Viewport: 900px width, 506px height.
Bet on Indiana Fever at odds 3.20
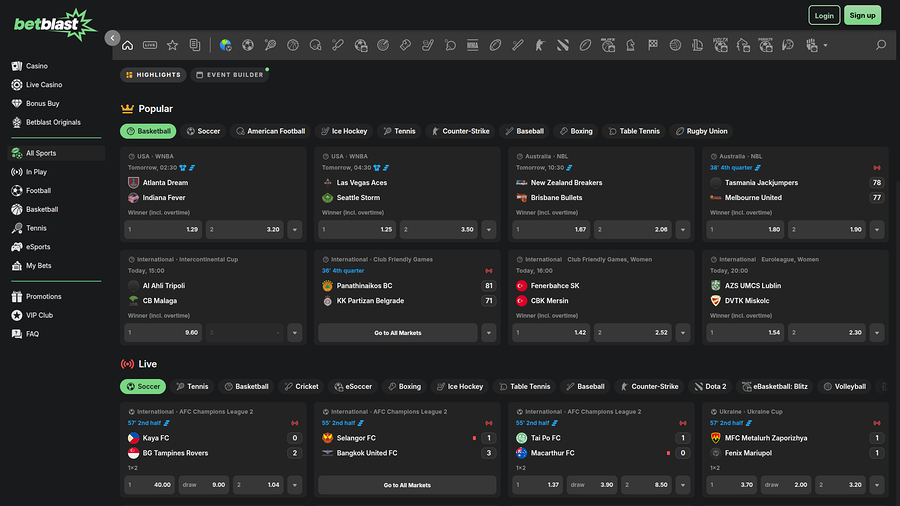(x=244, y=230)
